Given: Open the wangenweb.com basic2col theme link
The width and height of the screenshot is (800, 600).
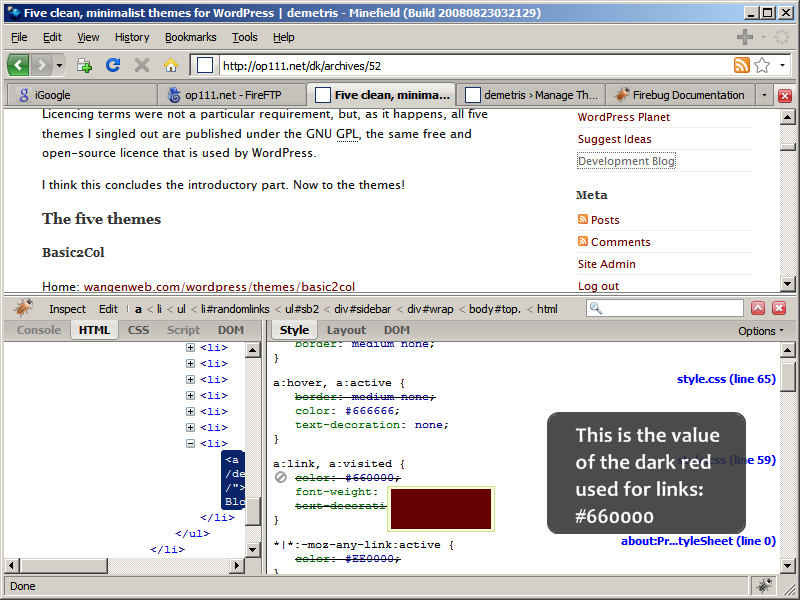Looking at the screenshot, I should [x=219, y=287].
